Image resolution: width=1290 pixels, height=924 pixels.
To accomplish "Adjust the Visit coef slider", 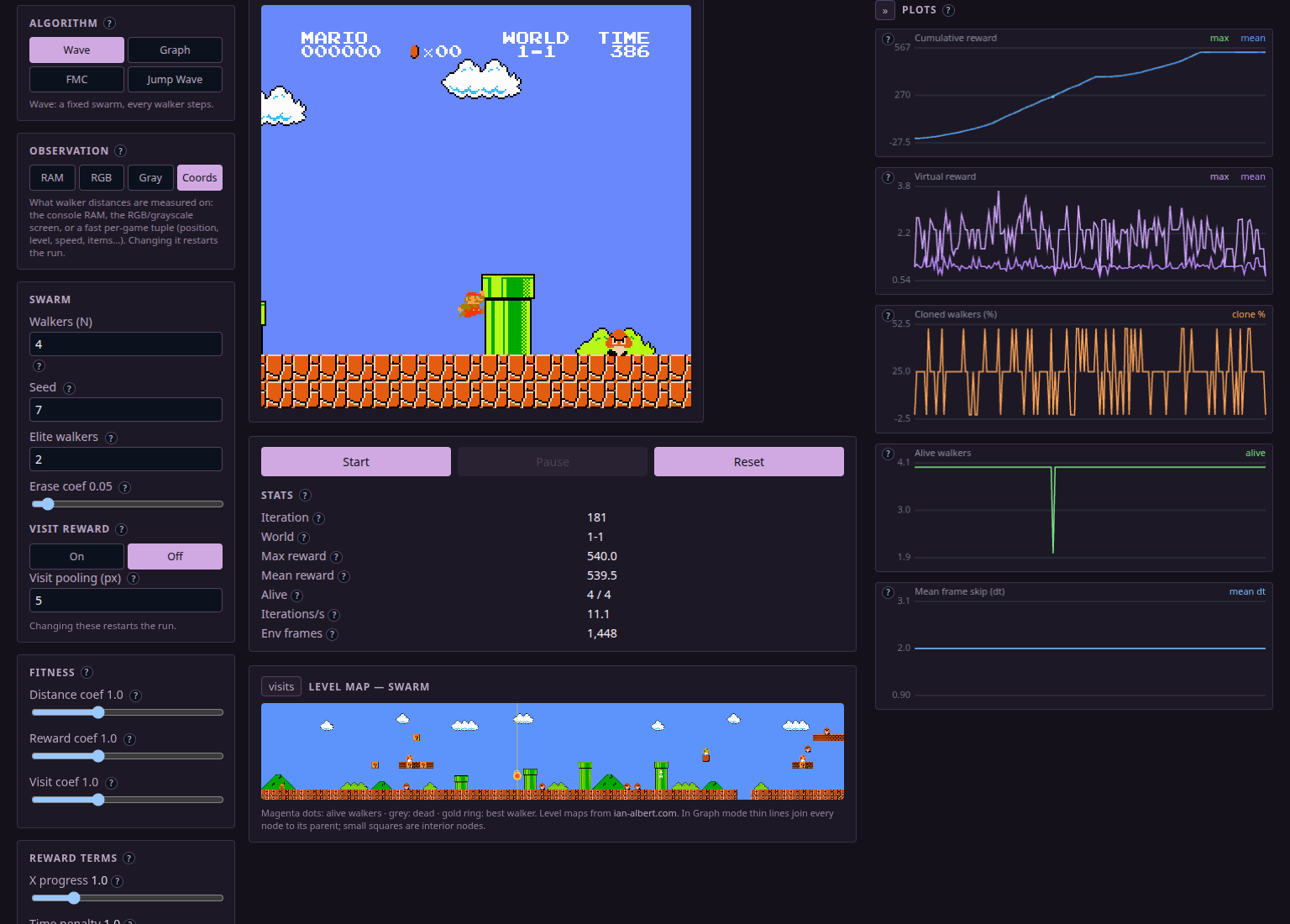I will [x=127, y=800].
